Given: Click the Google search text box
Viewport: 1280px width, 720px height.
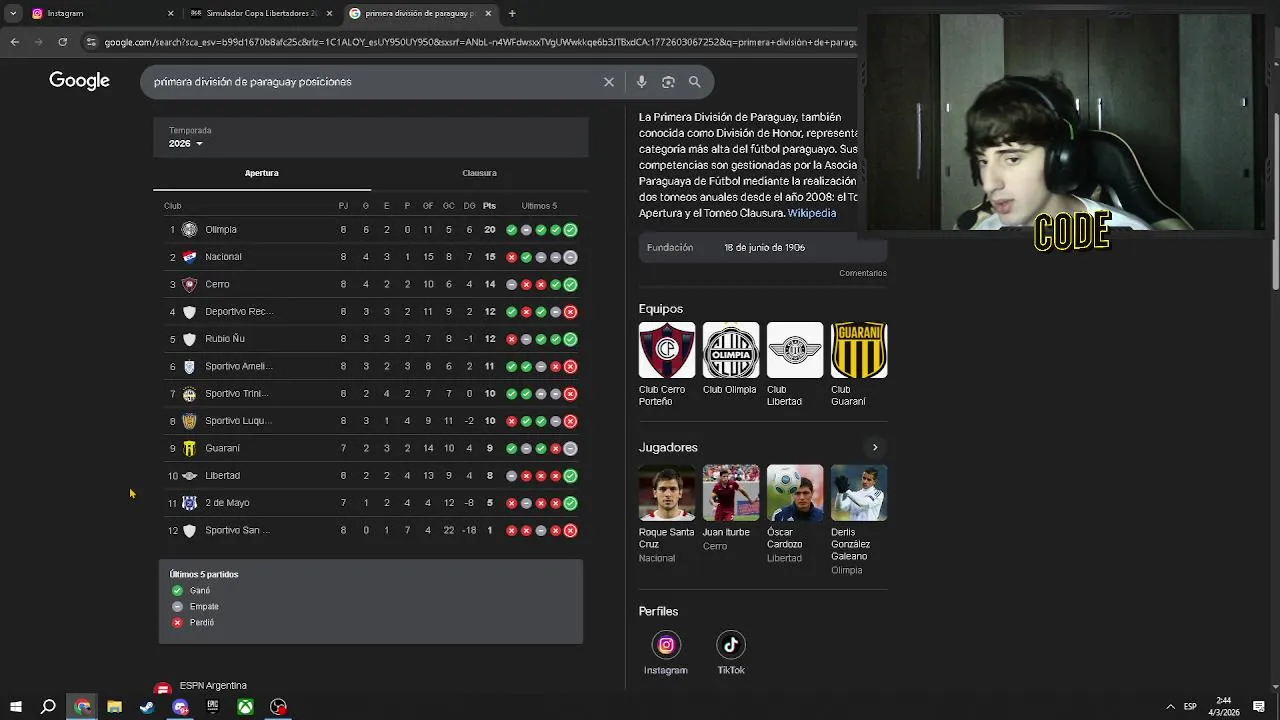Looking at the screenshot, I should (370, 82).
